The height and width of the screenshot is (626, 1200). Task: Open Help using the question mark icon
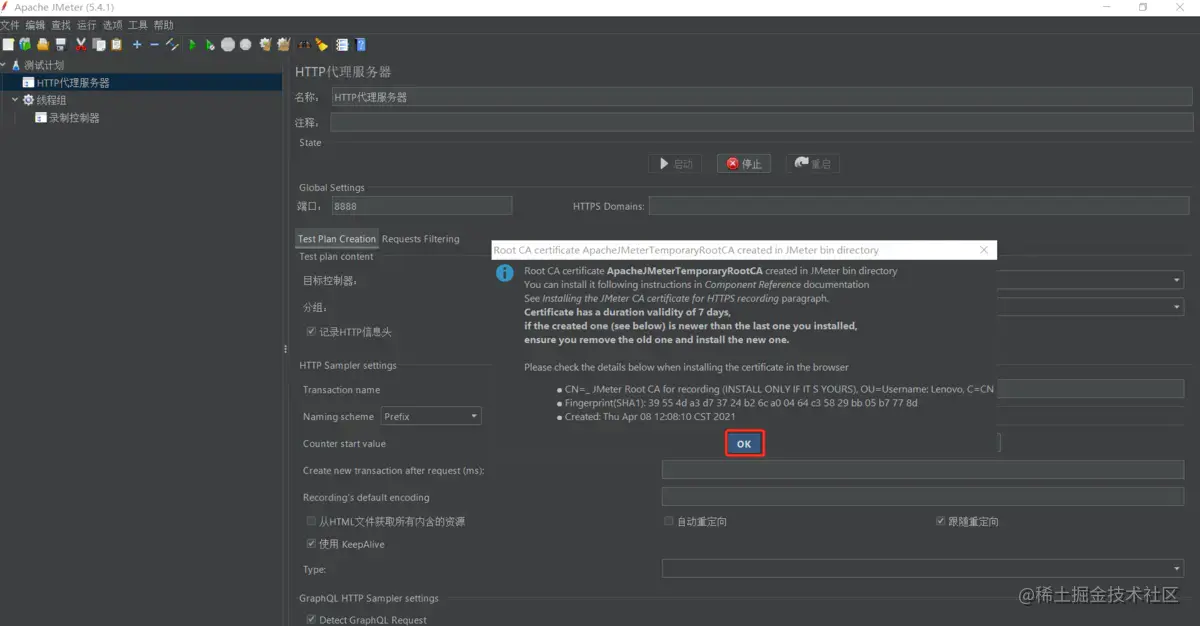pyautogui.click(x=360, y=44)
